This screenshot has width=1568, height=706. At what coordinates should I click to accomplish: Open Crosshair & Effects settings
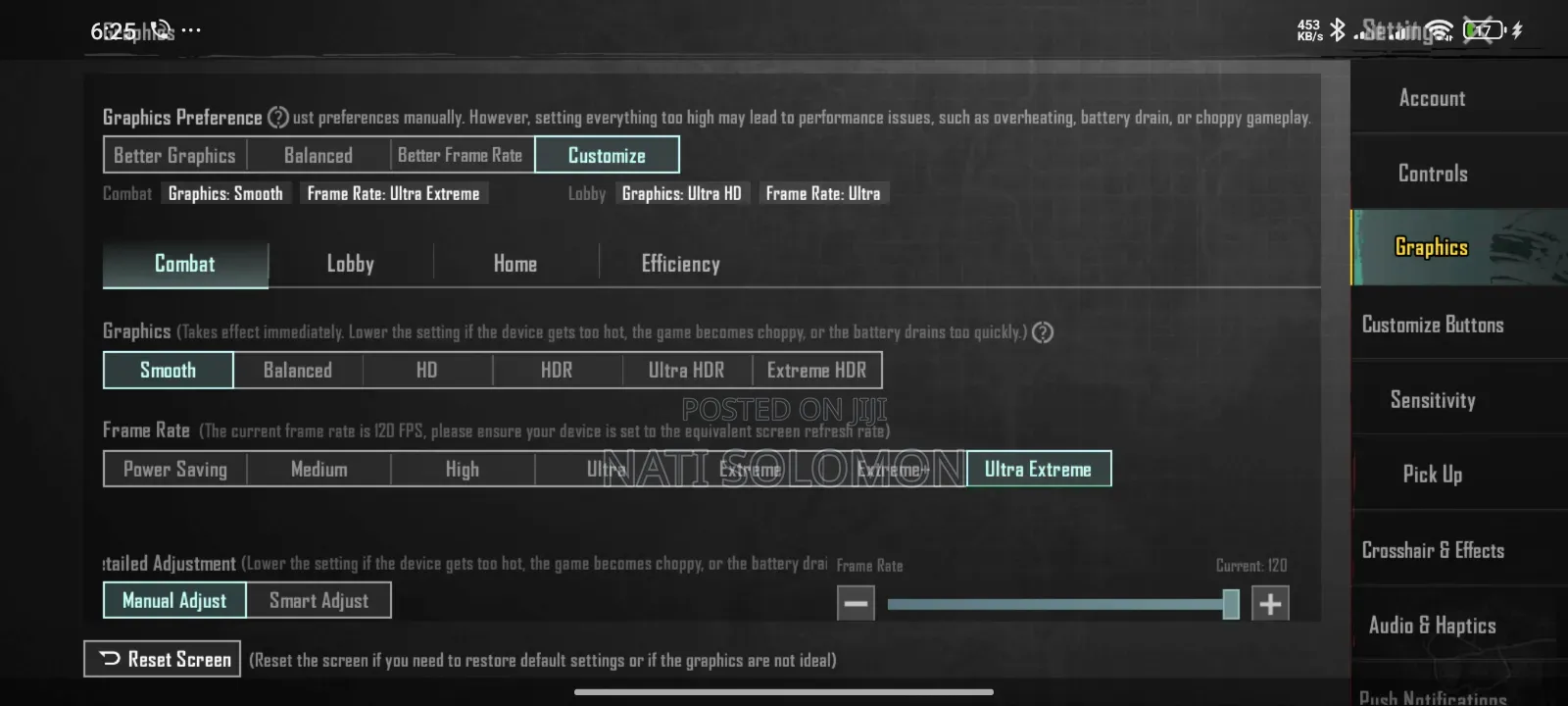pos(1432,550)
